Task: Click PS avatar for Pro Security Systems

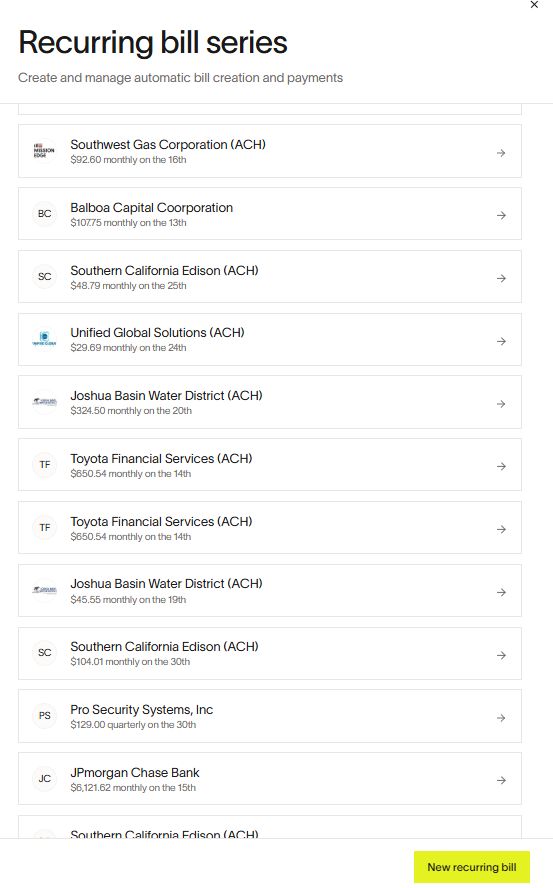Action: point(45,715)
